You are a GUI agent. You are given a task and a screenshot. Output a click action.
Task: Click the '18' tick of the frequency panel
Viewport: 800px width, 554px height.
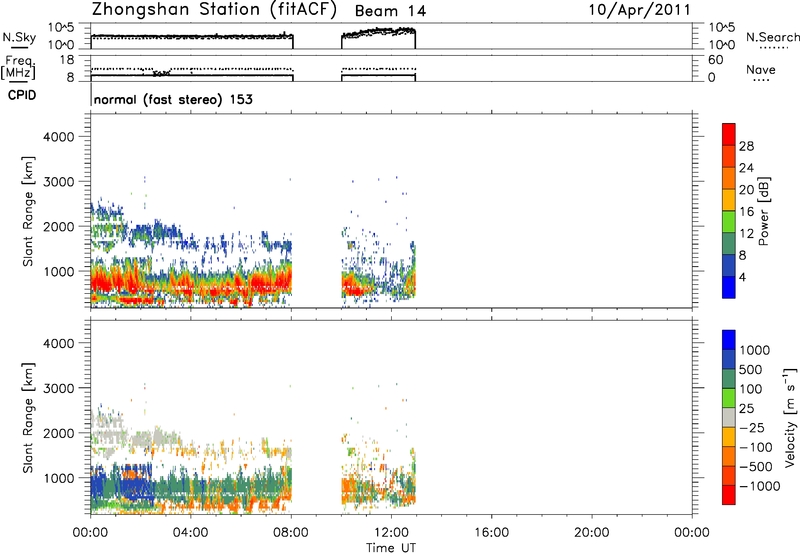point(67,60)
